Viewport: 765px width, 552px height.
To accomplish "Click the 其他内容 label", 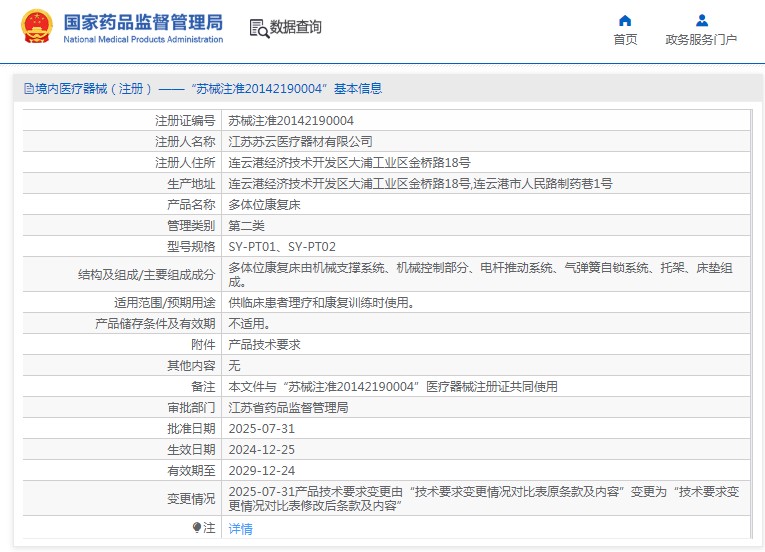I will (191, 366).
